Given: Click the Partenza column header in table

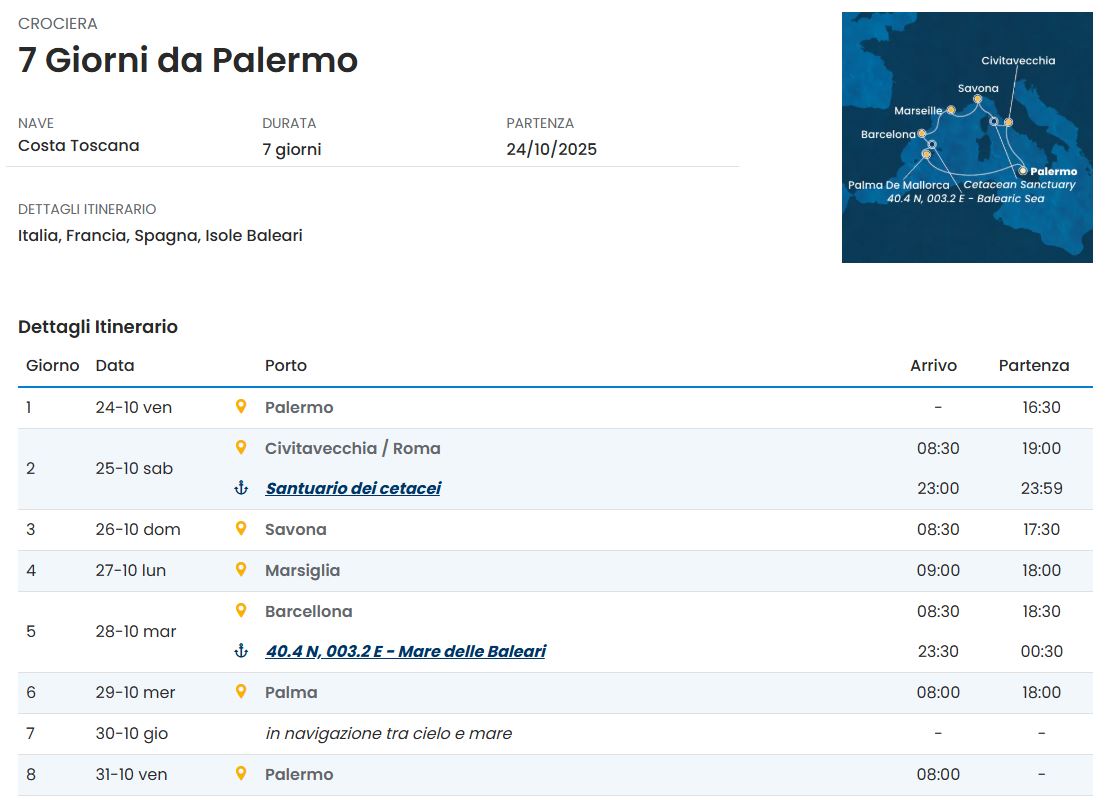Looking at the screenshot, I should (x=1034, y=365).
